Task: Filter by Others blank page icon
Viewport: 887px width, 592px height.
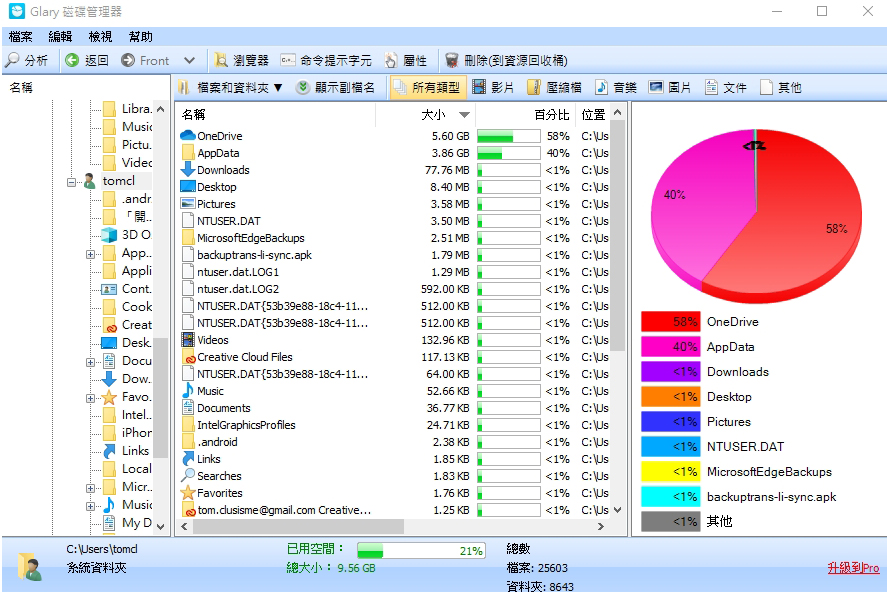Action: (x=767, y=87)
